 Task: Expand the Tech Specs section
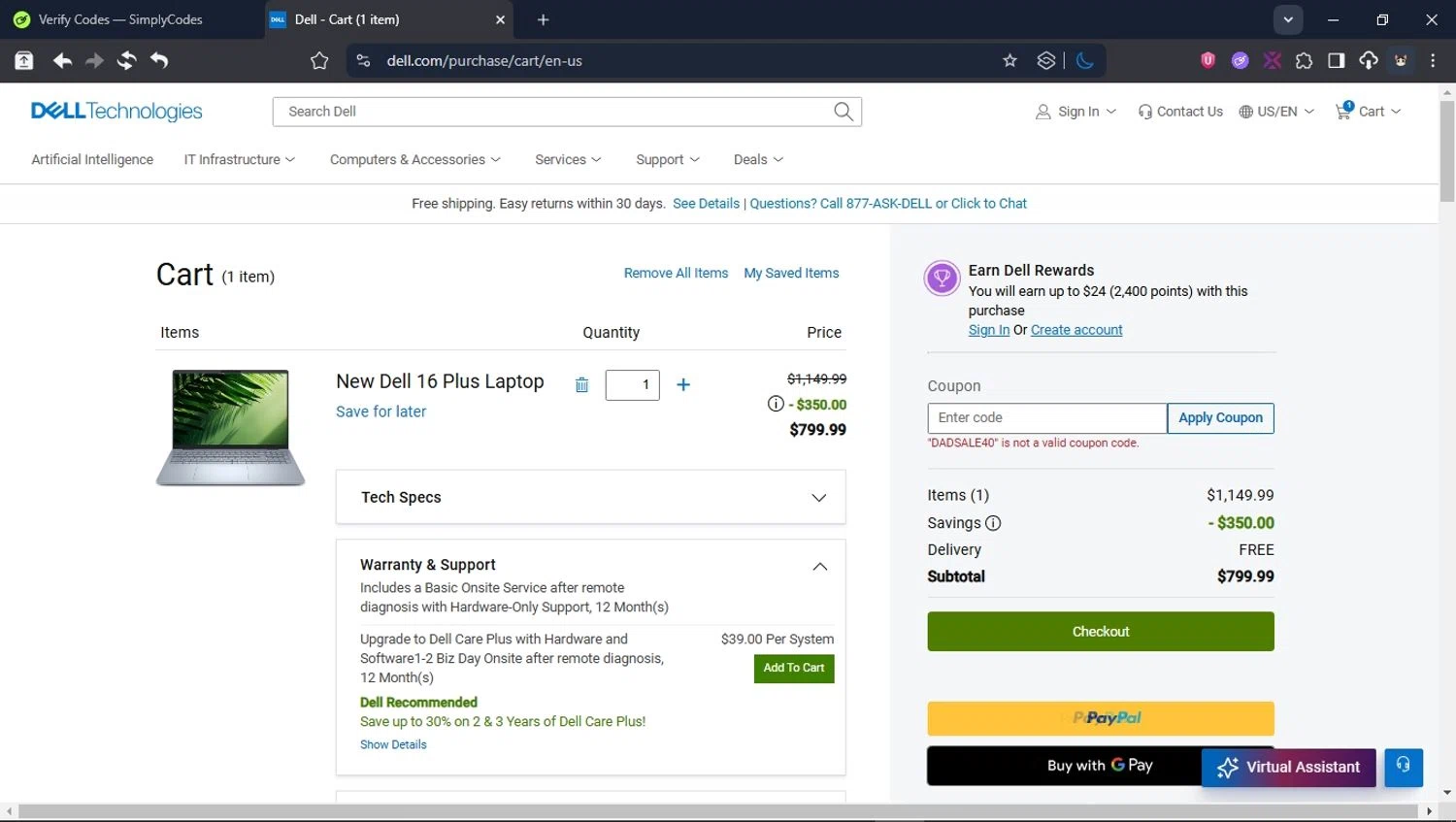click(x=590, y=497)
